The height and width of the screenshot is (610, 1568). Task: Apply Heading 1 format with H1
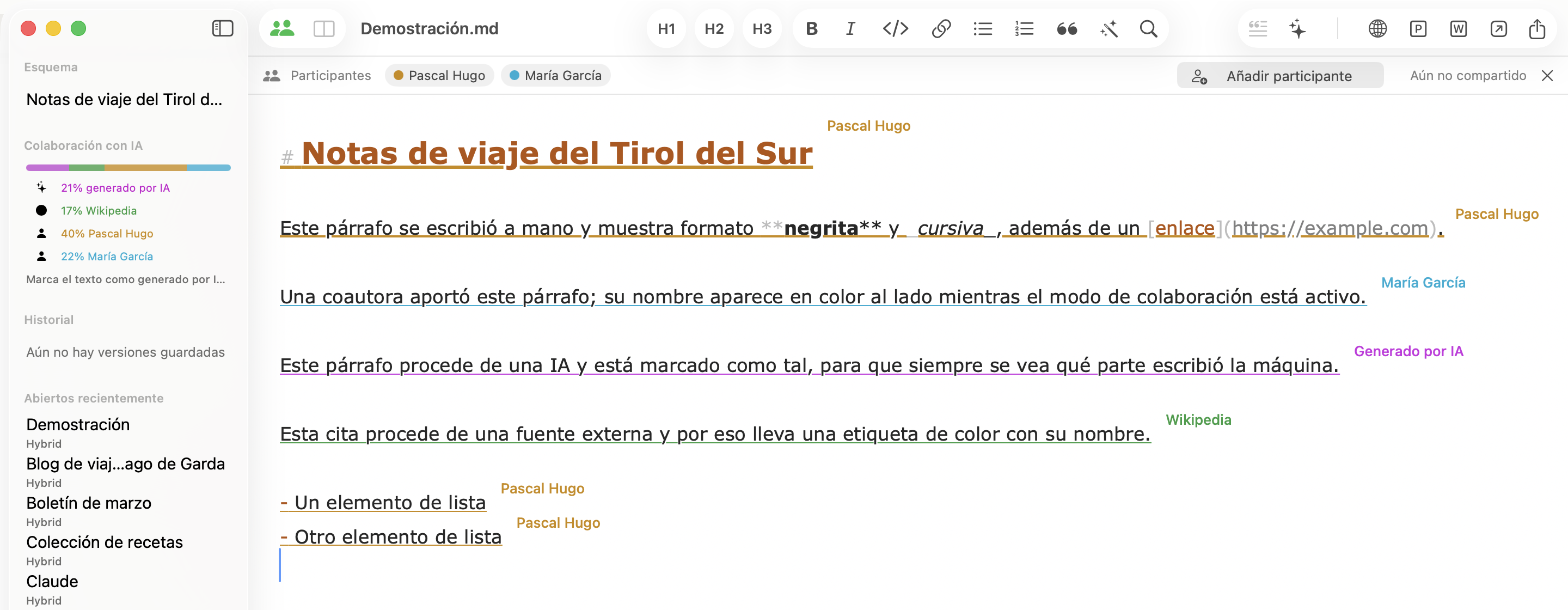[x=666, y=29]
